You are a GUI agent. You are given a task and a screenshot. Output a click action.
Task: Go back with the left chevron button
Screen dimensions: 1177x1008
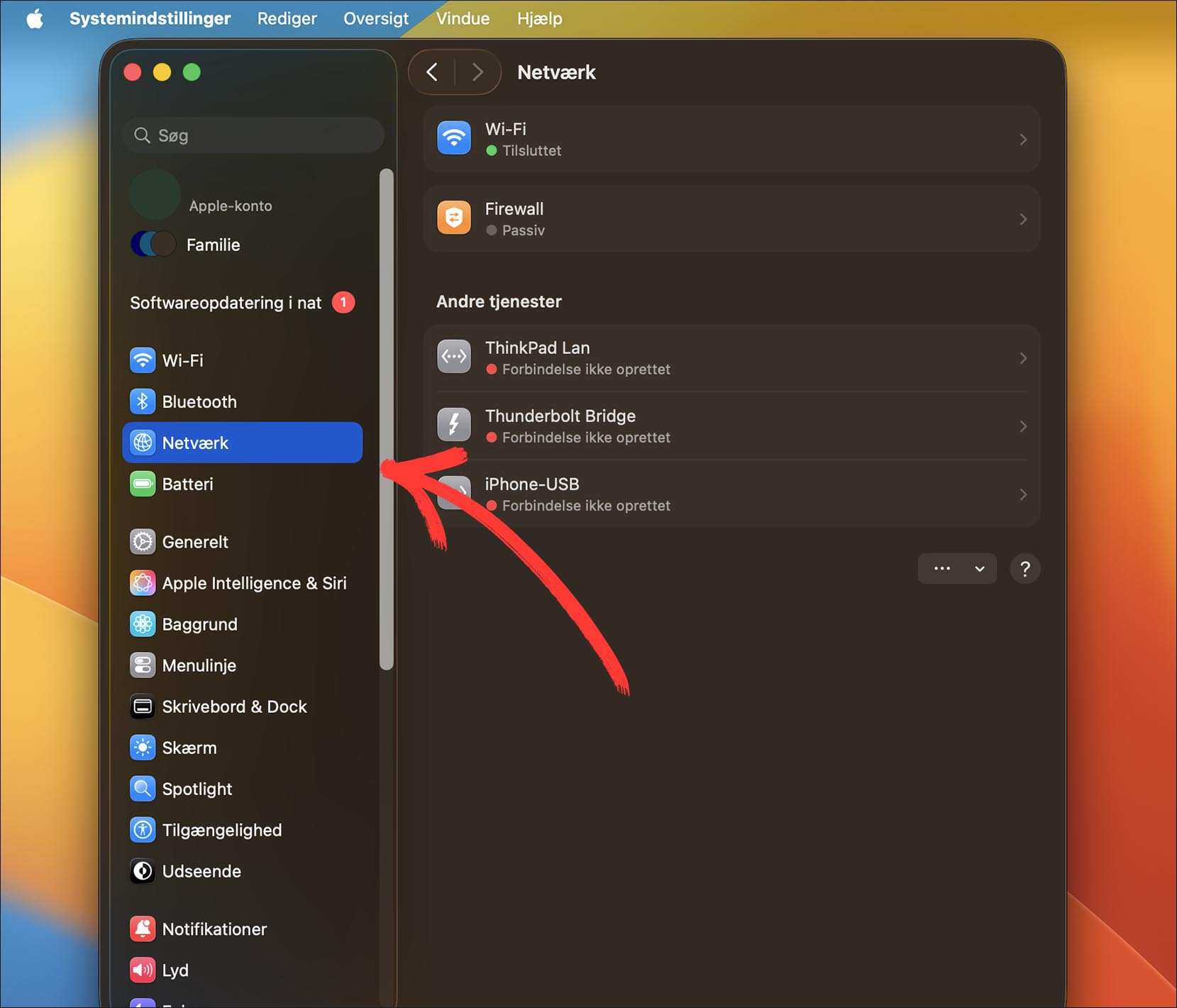tap(432, 72)
